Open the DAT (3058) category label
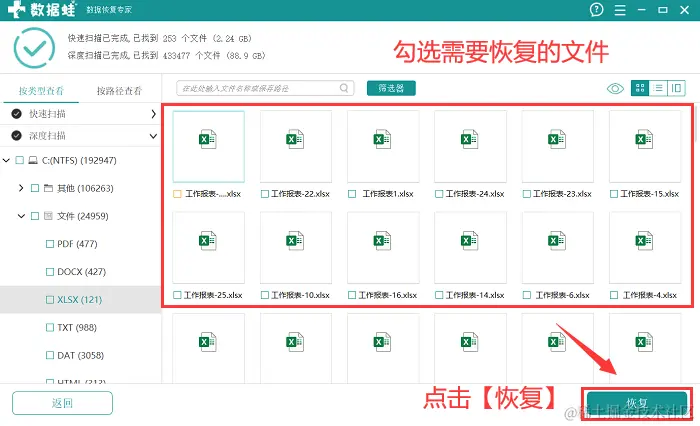The image size is (700, 426). pos(80,355)
